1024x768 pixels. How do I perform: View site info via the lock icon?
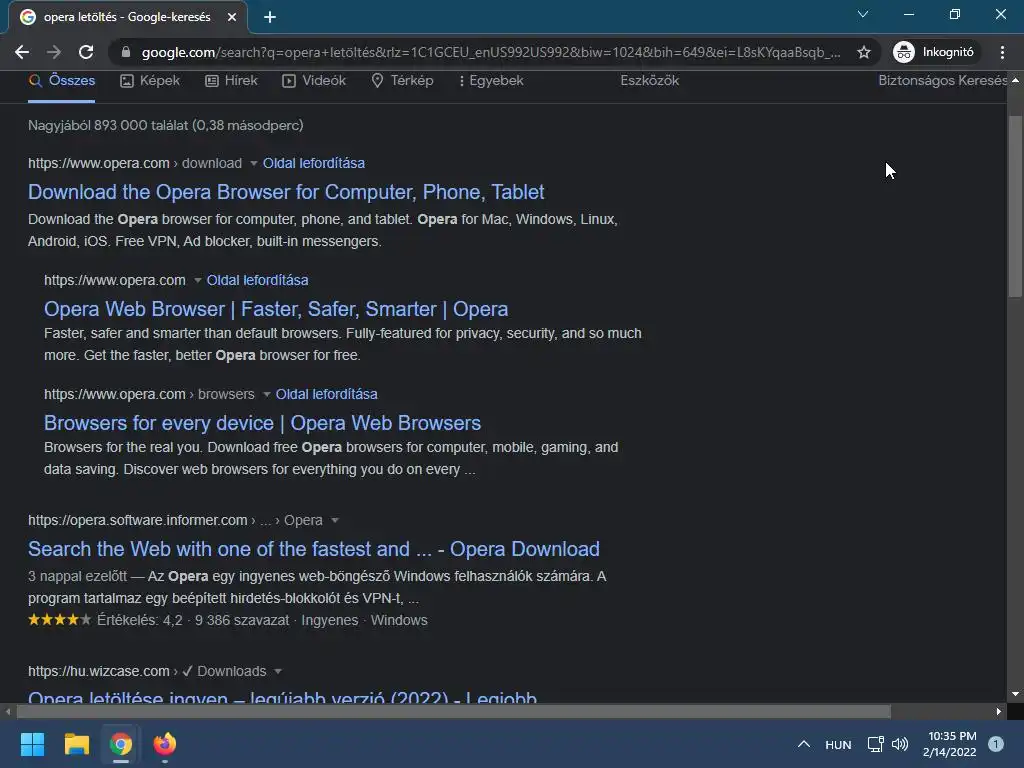click(x=126, y=52)
